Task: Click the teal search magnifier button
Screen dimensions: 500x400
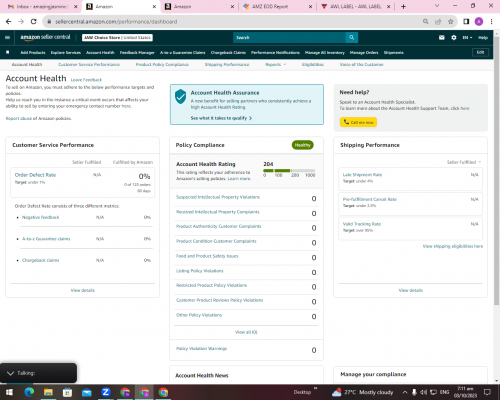Action: [352, 37]
